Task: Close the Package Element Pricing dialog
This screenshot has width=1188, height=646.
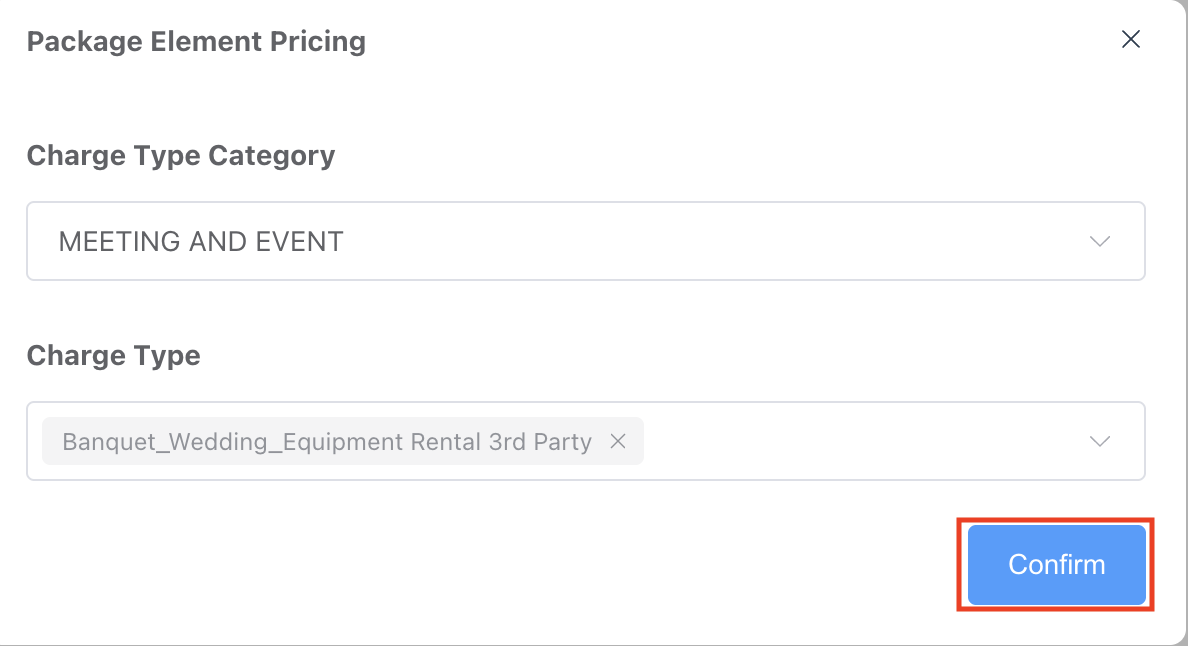Action: (1130, 39)
